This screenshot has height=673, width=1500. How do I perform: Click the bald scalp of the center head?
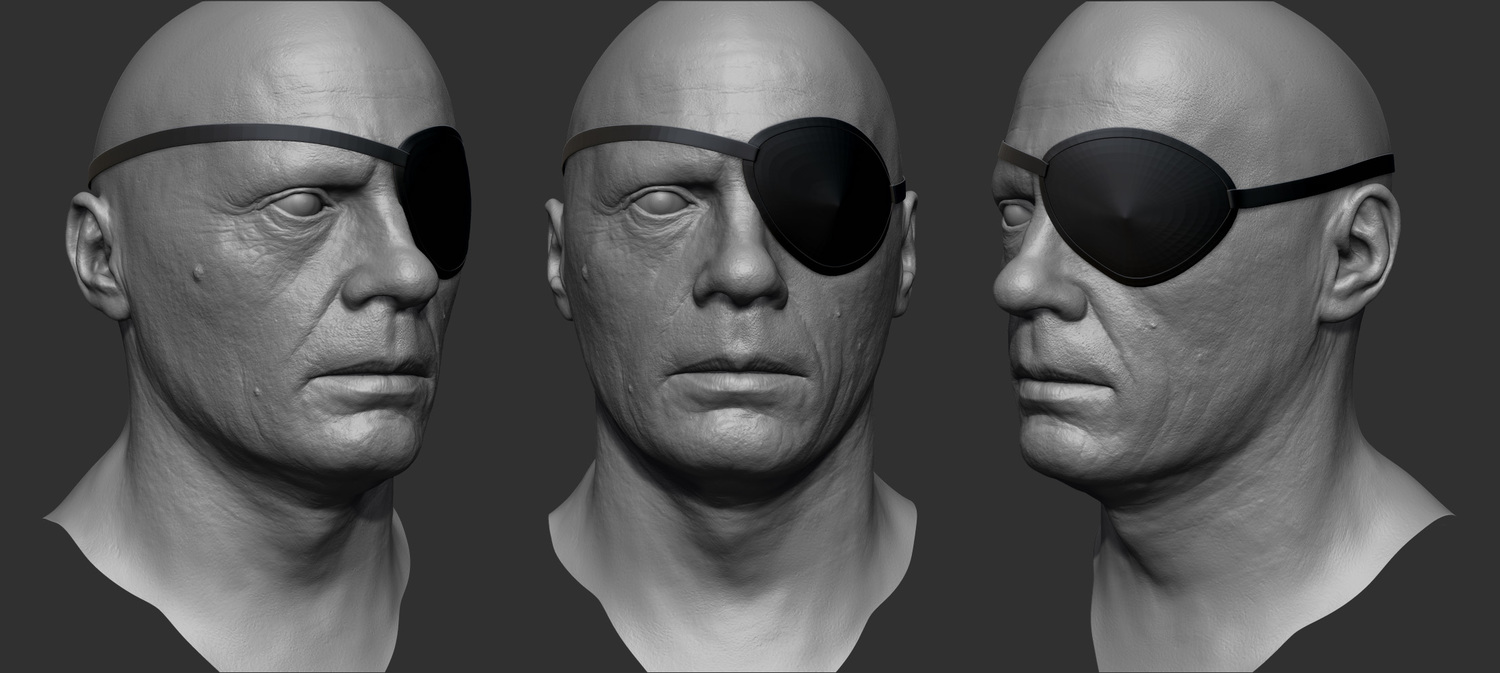730,60
